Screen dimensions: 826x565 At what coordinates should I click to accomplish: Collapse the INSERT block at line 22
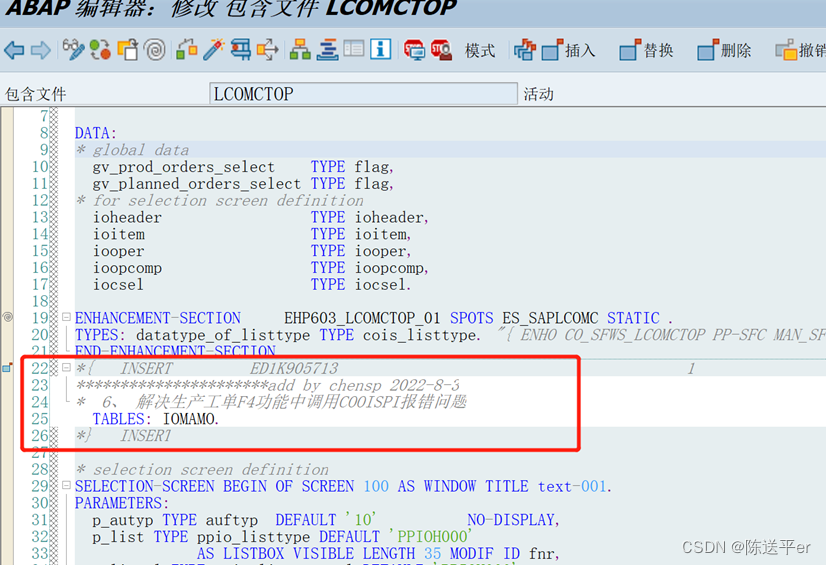coord(66,367)
